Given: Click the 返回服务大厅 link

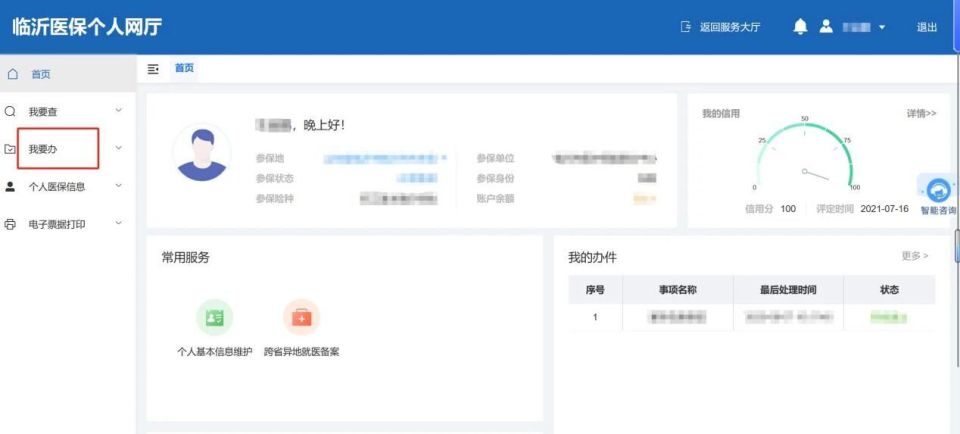Looking at the screenshot, I should point(730,28).
